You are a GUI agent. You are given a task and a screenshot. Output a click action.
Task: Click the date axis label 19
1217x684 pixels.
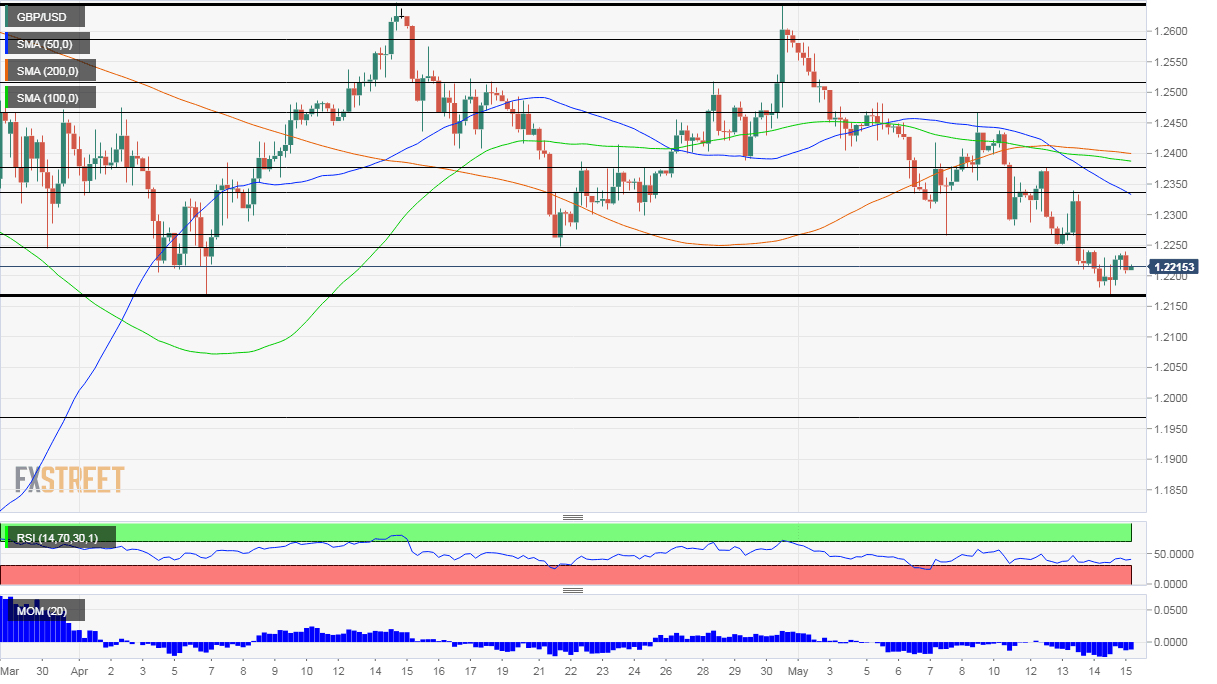[x=503, y=670]
